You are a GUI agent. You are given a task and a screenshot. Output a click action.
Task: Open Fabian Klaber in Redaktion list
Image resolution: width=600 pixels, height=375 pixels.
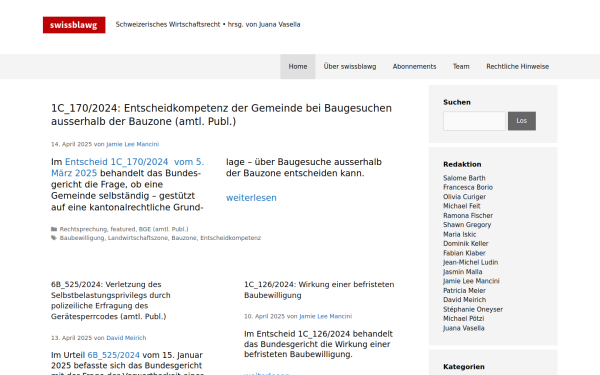tap(464, 253)
